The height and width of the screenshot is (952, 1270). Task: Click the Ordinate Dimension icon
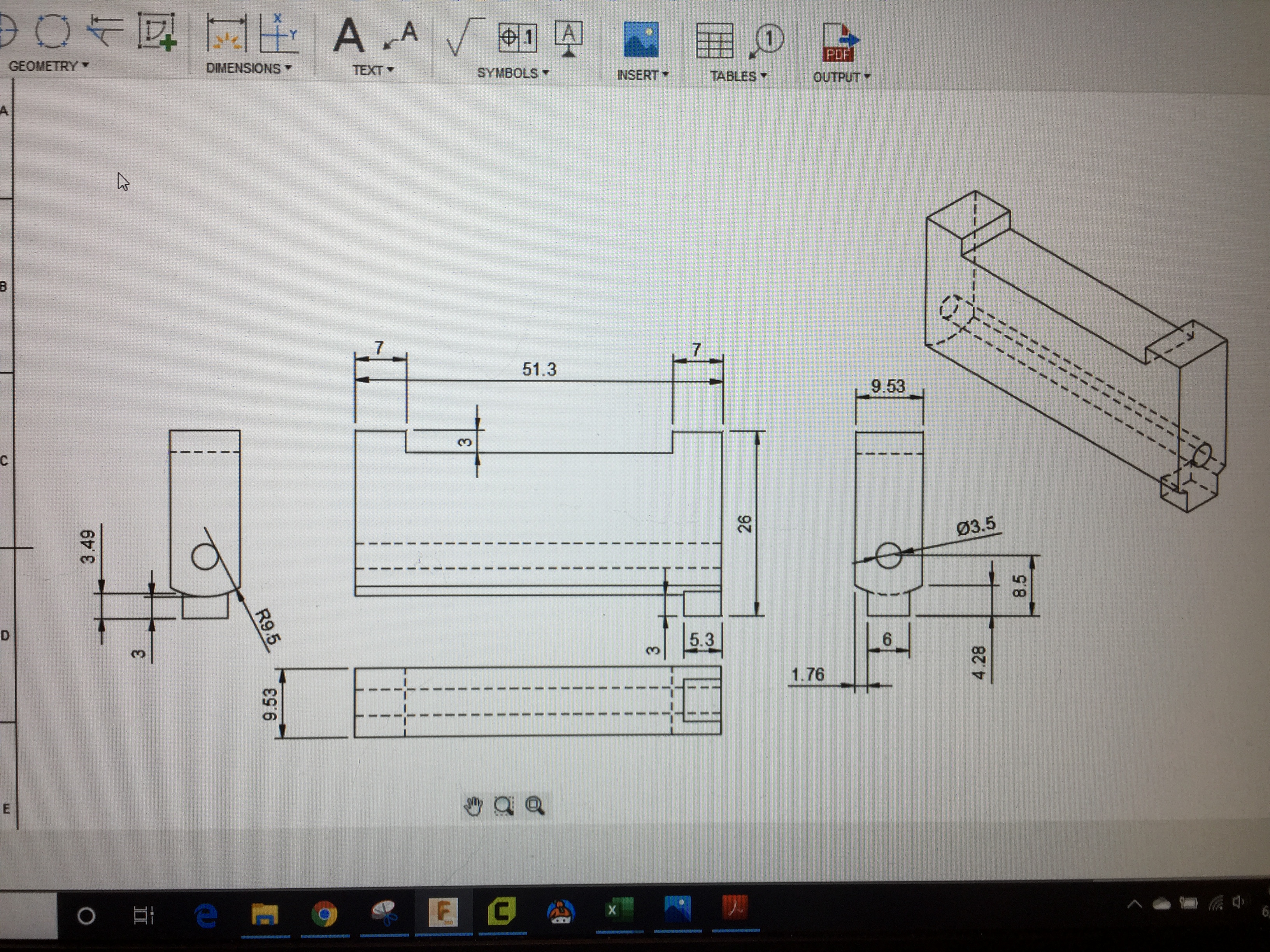[279, 35]
